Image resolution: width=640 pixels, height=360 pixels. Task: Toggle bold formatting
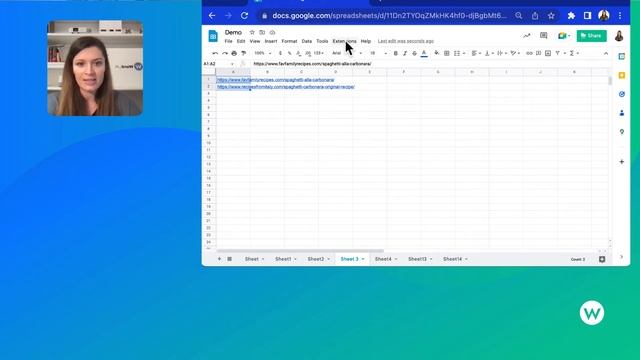coord(396,53)
